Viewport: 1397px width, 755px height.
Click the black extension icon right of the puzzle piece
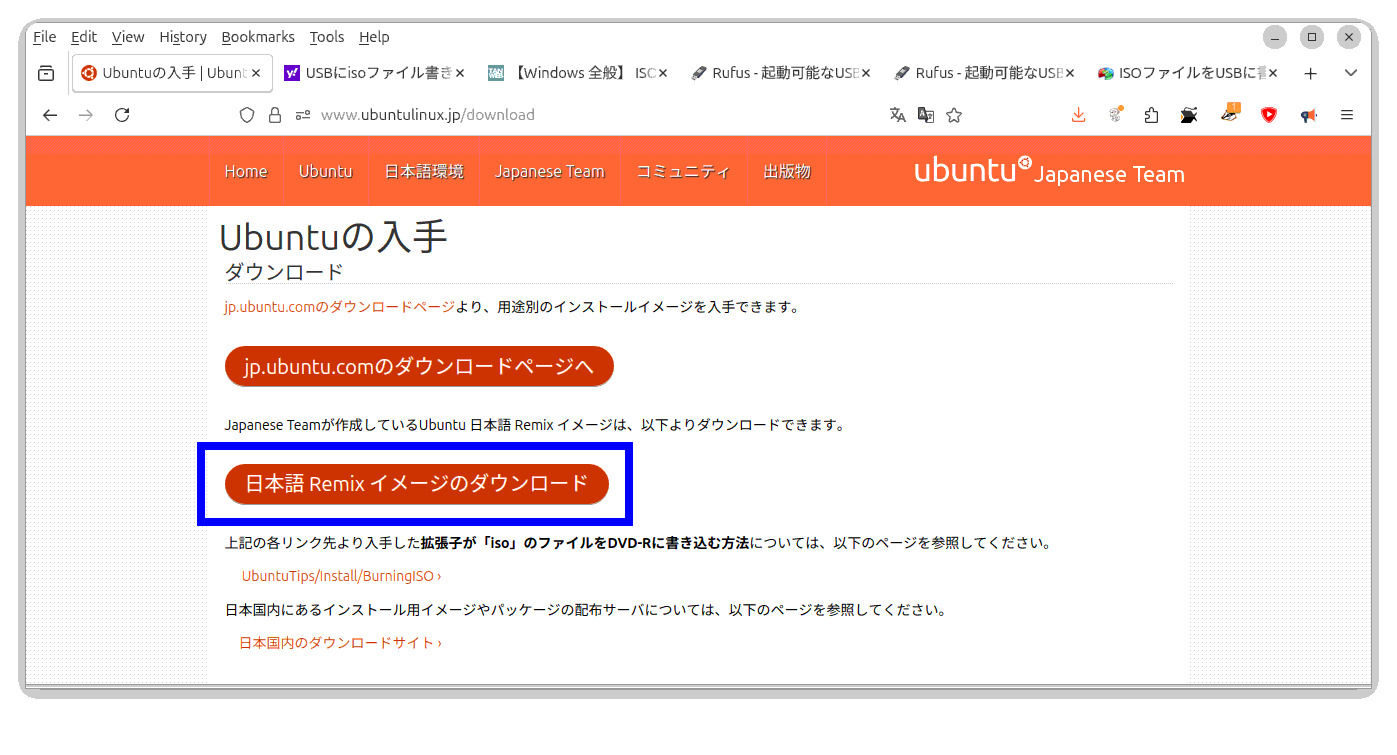point(1188,115)
